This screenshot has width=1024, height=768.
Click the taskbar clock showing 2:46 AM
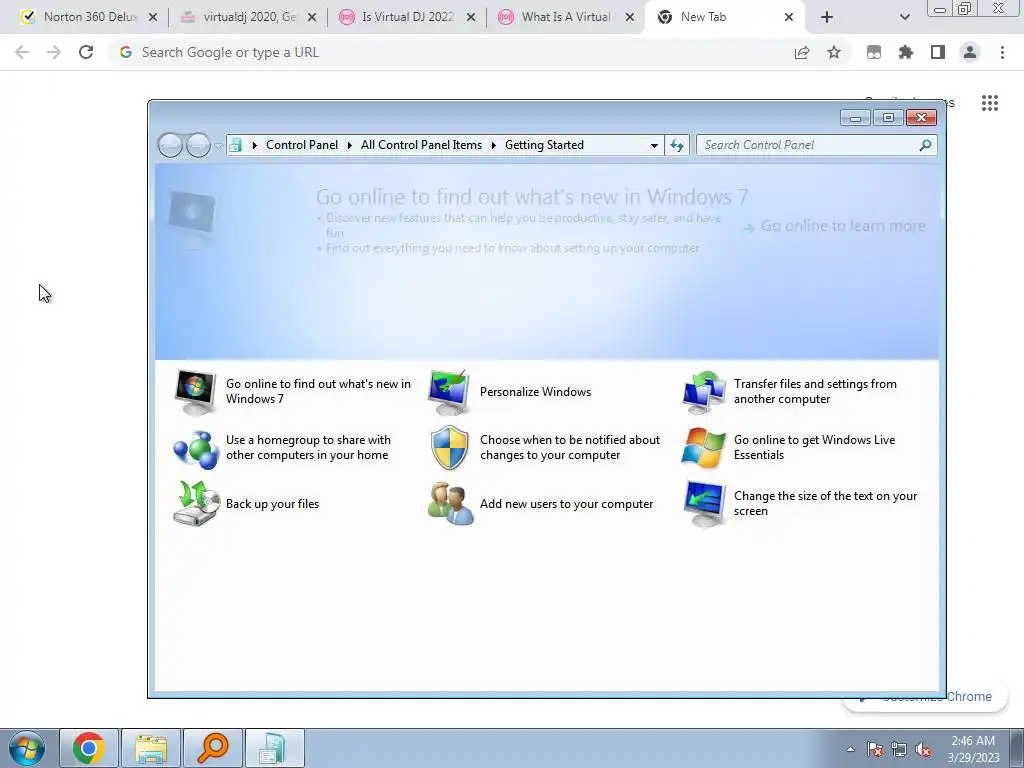tap(973, 749)
